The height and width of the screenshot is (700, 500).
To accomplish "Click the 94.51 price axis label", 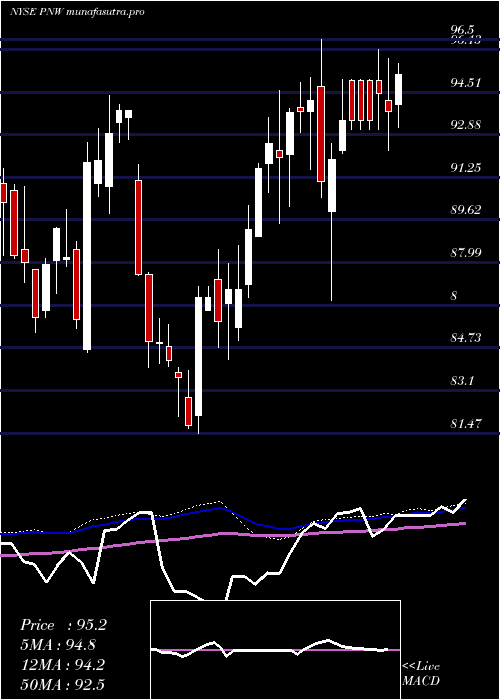I will (466, 83).
